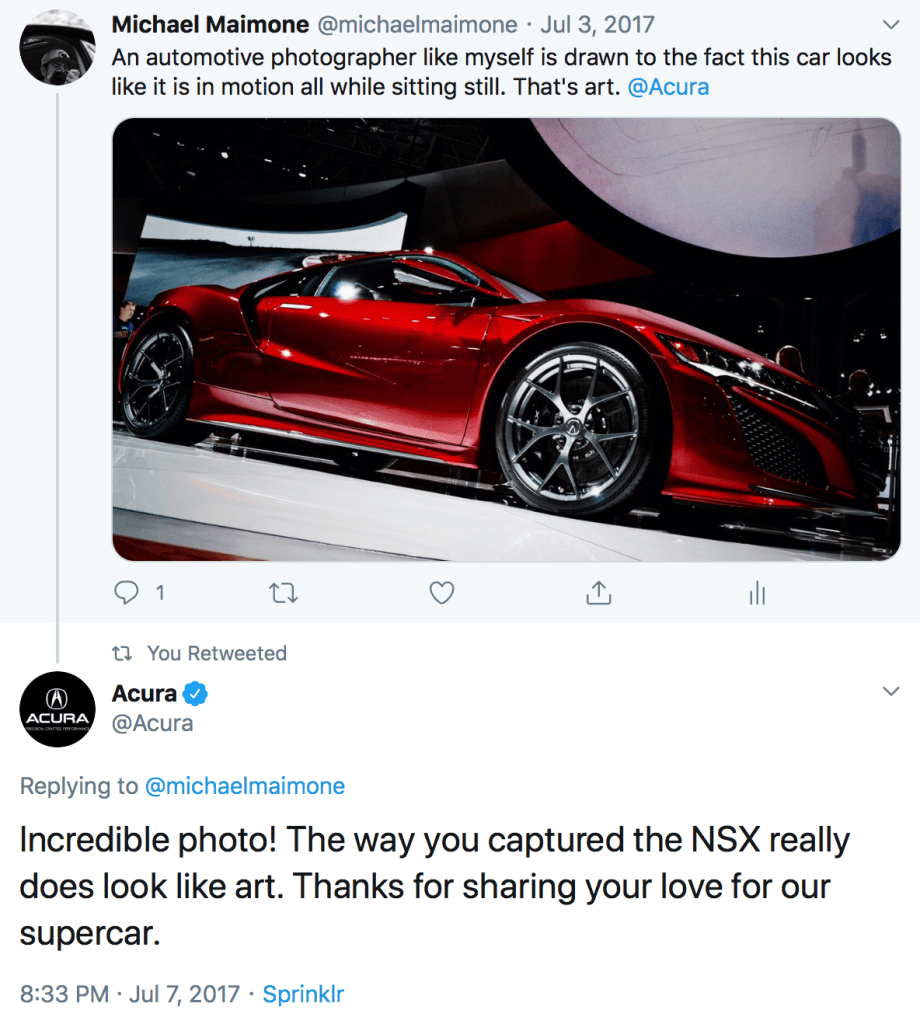Open the share icon under the photo
The image size is (920, 1024).
[597, 593]
